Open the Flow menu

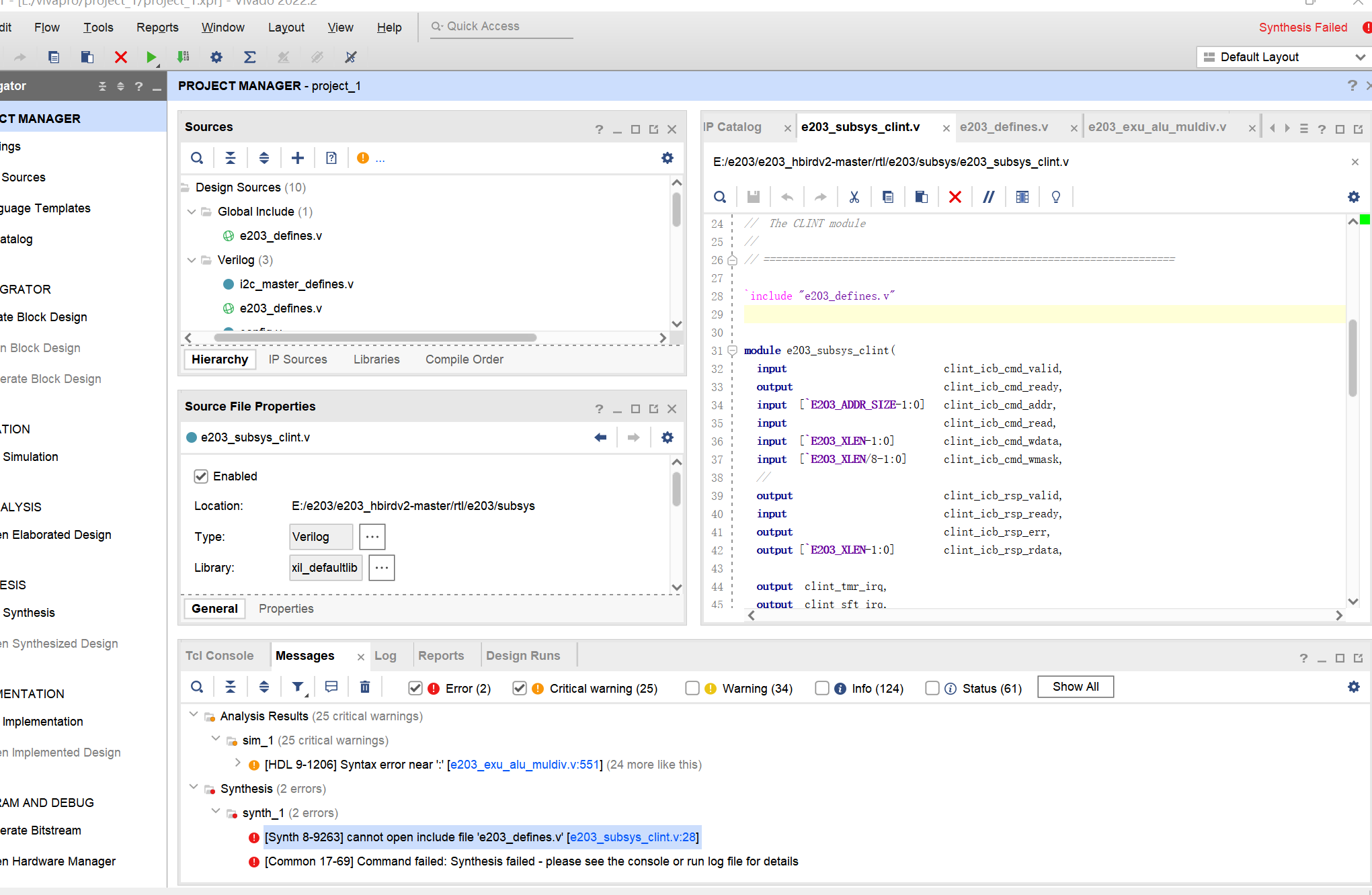click(x=47, y=26)
